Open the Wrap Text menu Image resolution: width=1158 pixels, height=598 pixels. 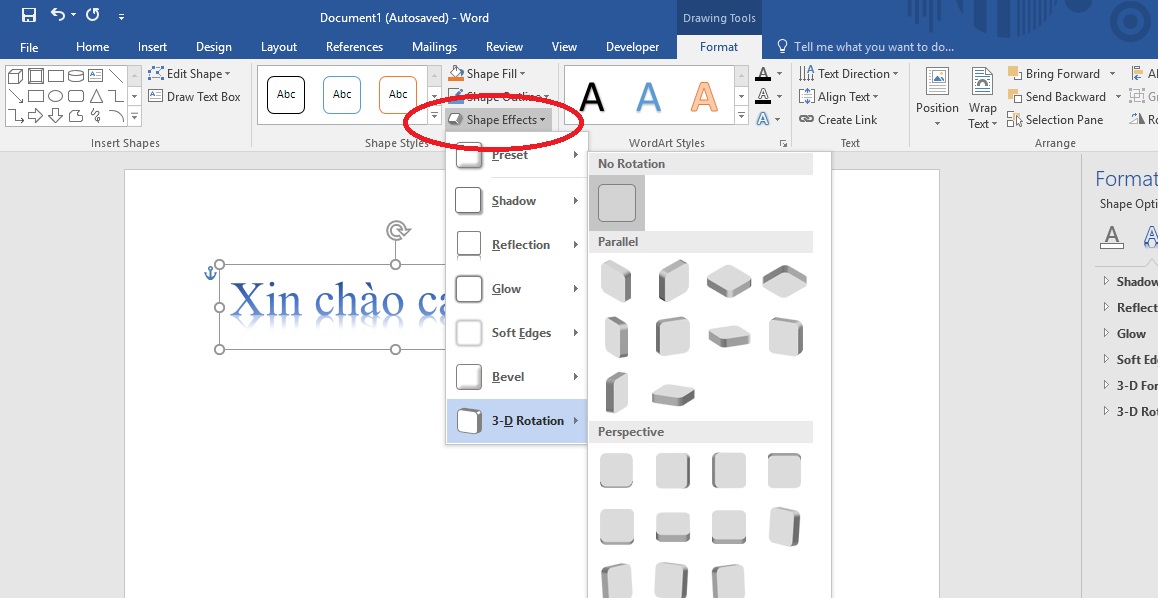pos(982,97)
